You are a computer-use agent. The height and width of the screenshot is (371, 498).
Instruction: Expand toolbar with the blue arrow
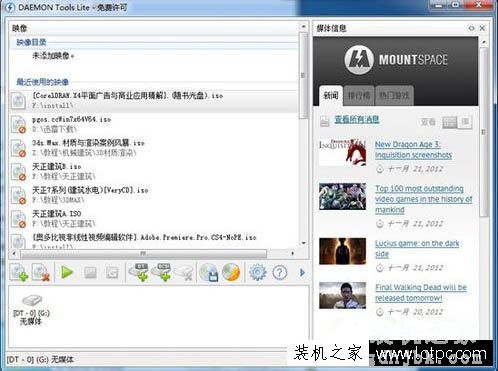pos(302,273)
